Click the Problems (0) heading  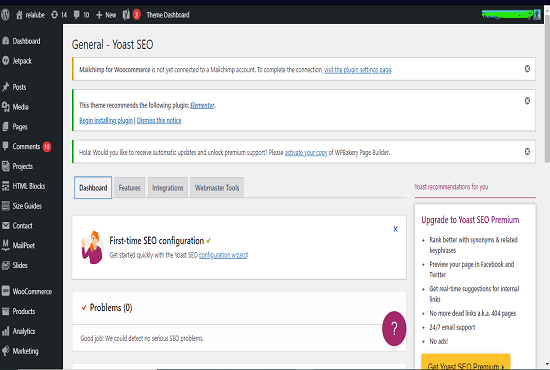click(x=111, y=308)
